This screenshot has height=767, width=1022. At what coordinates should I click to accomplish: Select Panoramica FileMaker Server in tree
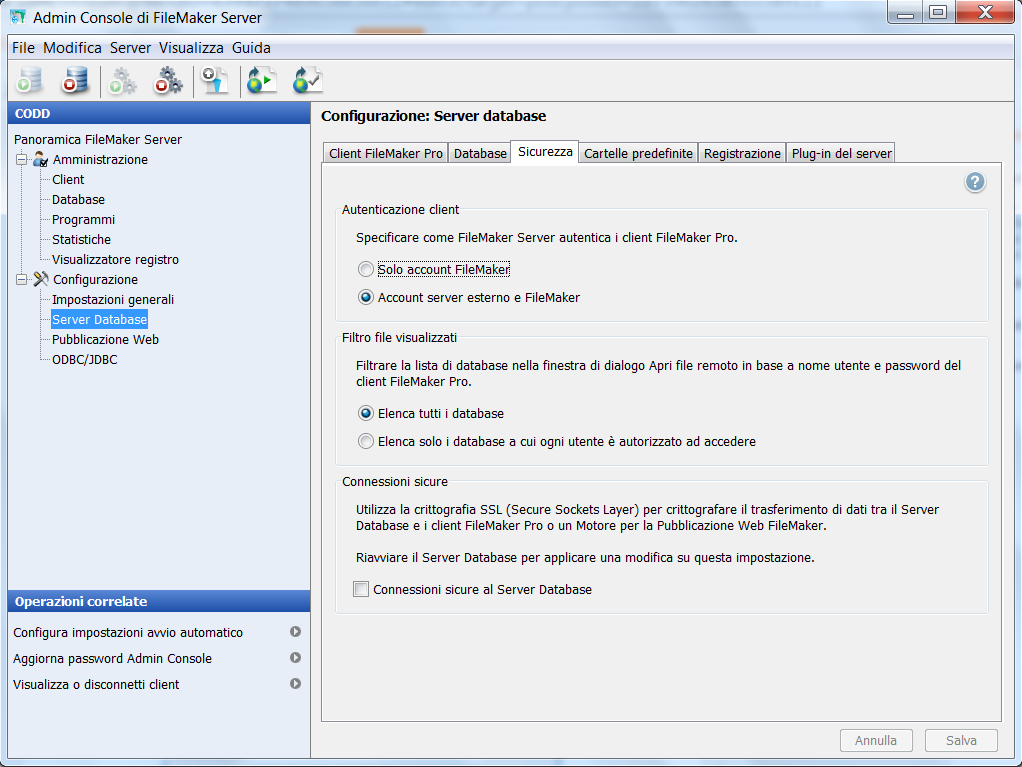click(x=98, y=139)
